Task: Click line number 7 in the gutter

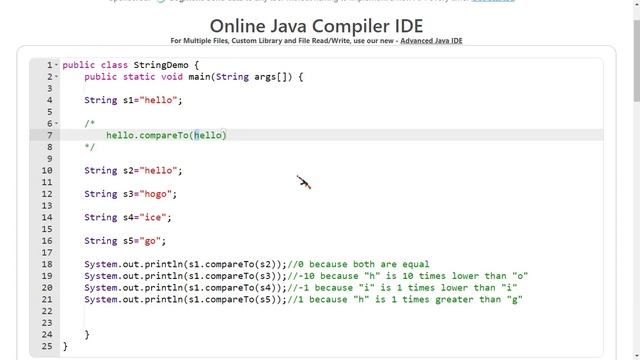Action: pos(49,135)
